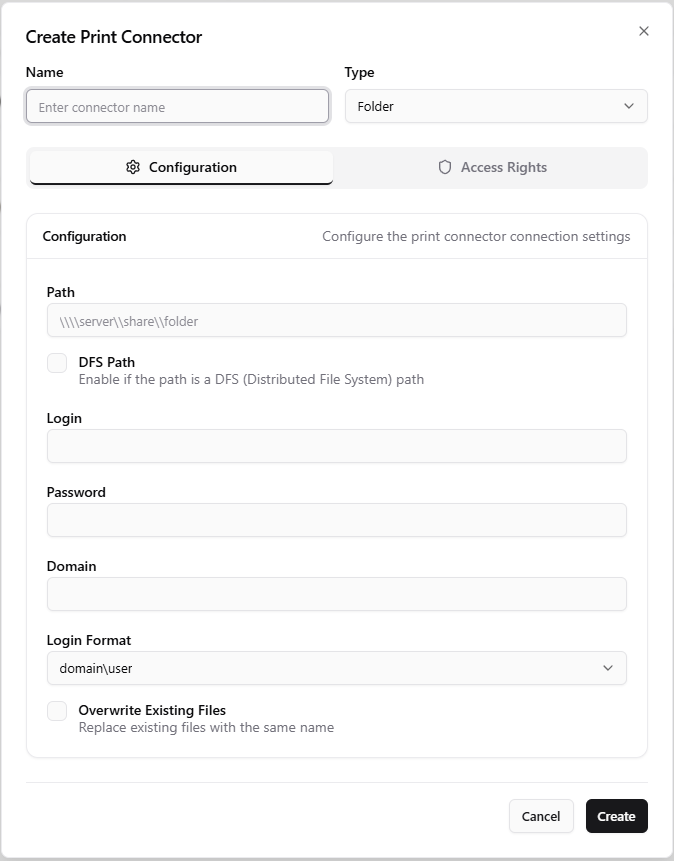Image resolution: width=674 pixels, height=861 pixels.
Task: Click the Password input field
Action: click(x=337, y=520)
